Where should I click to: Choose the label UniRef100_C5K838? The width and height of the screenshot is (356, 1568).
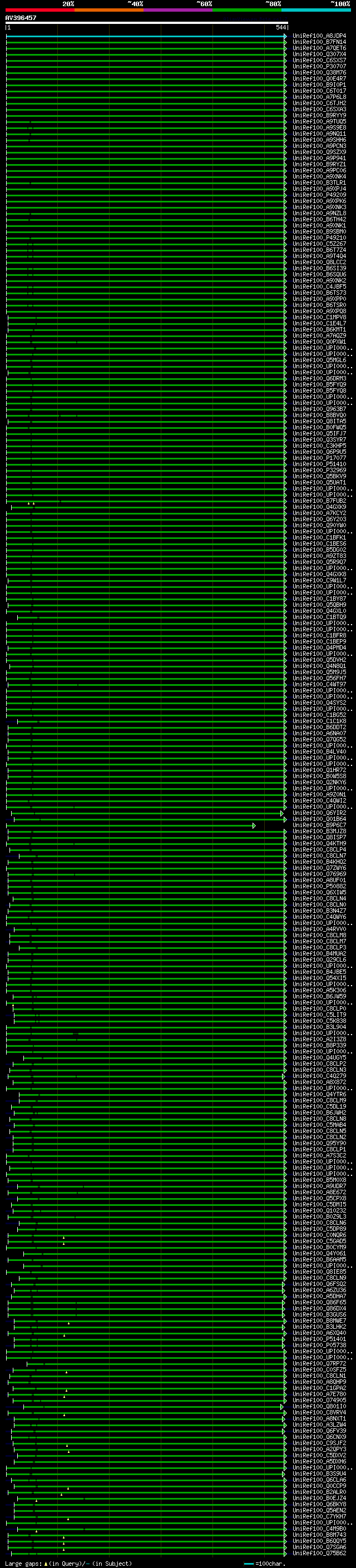[319, 1021]
